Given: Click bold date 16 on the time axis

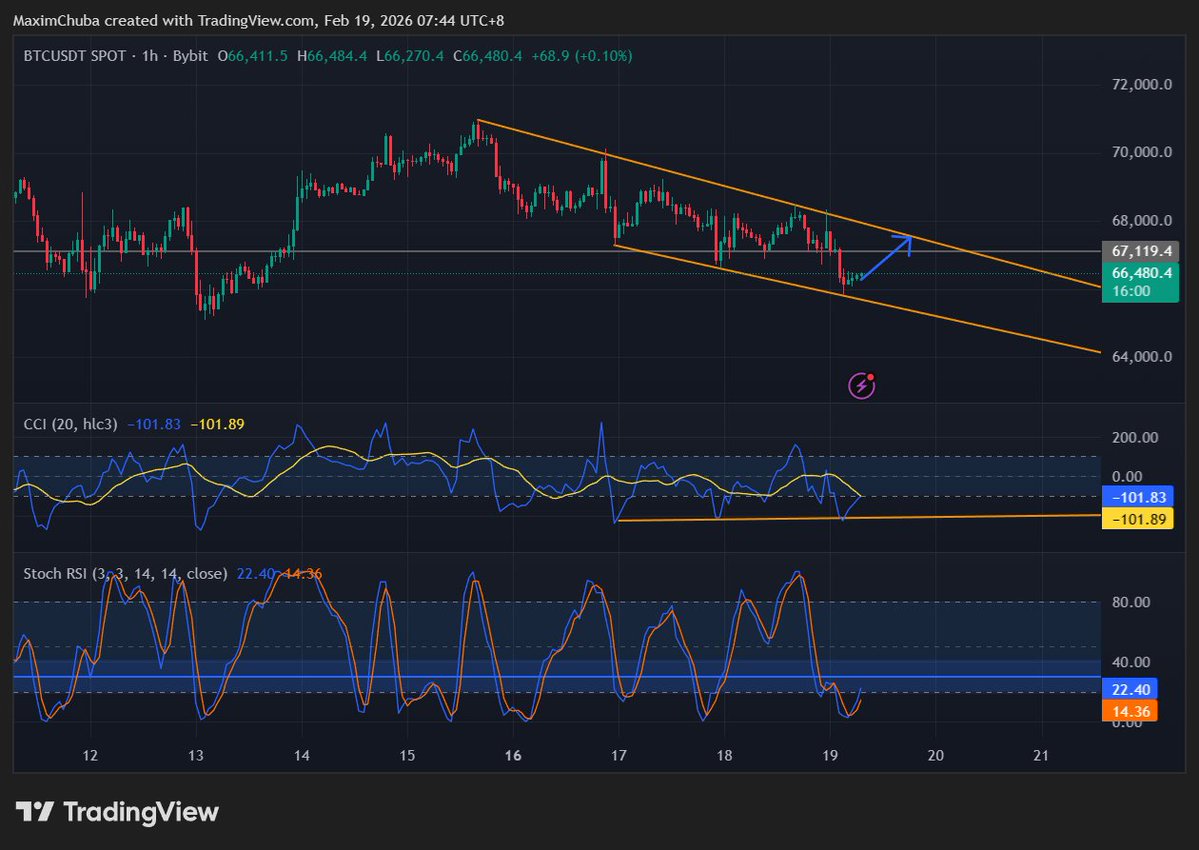Looking at the screenshot, I should pos(513,755).
